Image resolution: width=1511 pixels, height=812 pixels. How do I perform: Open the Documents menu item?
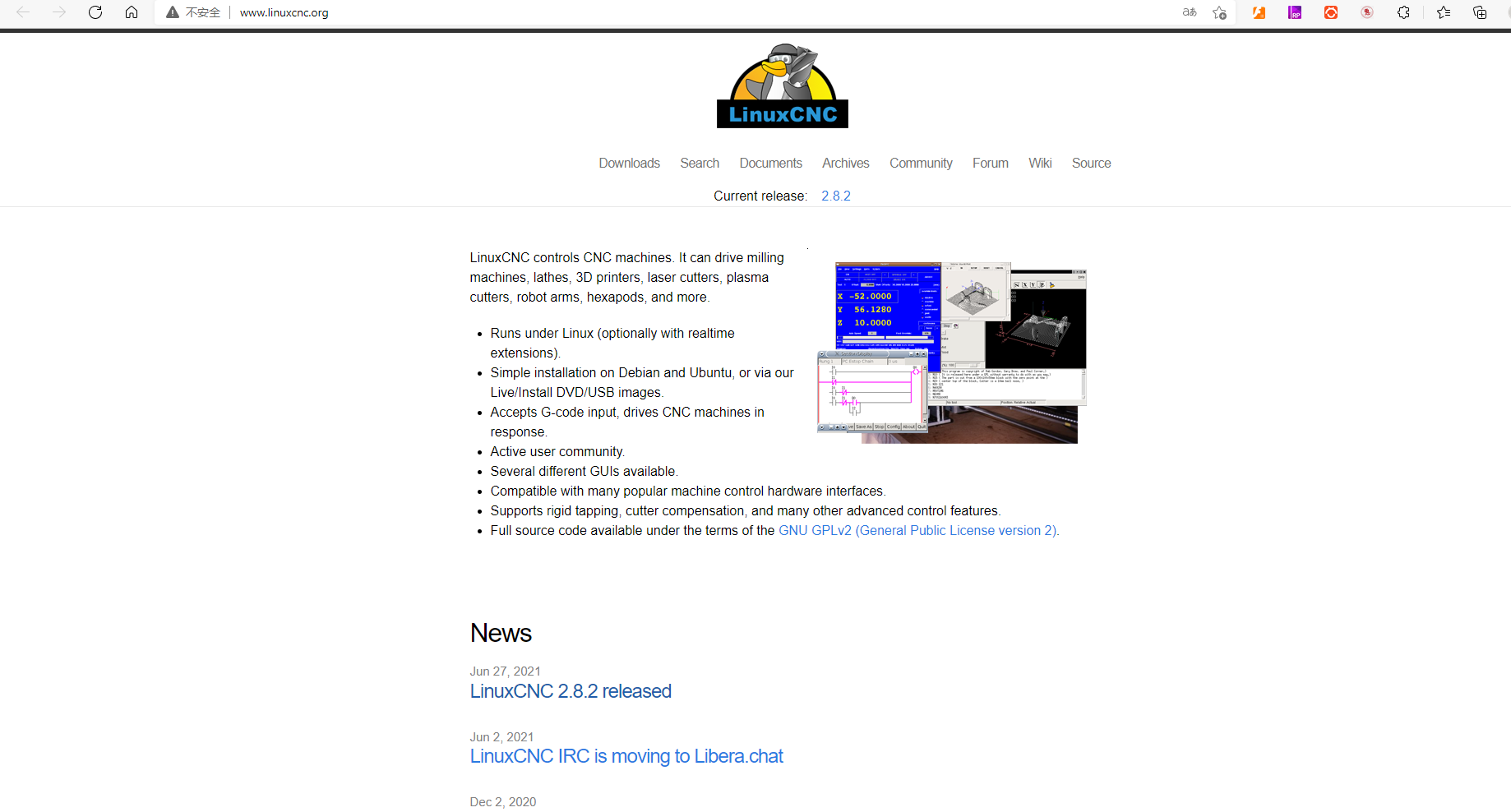coord(770,164)
